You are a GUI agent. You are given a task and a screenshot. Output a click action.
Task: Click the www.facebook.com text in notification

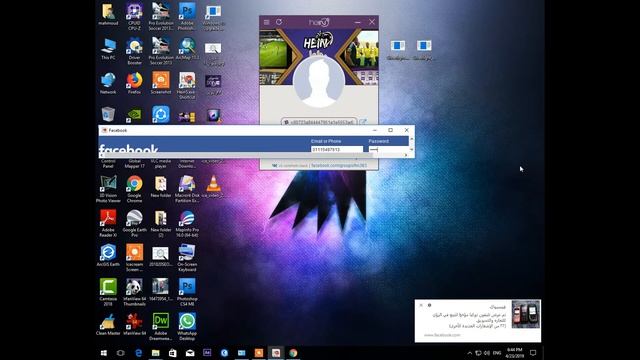point(442,335)
